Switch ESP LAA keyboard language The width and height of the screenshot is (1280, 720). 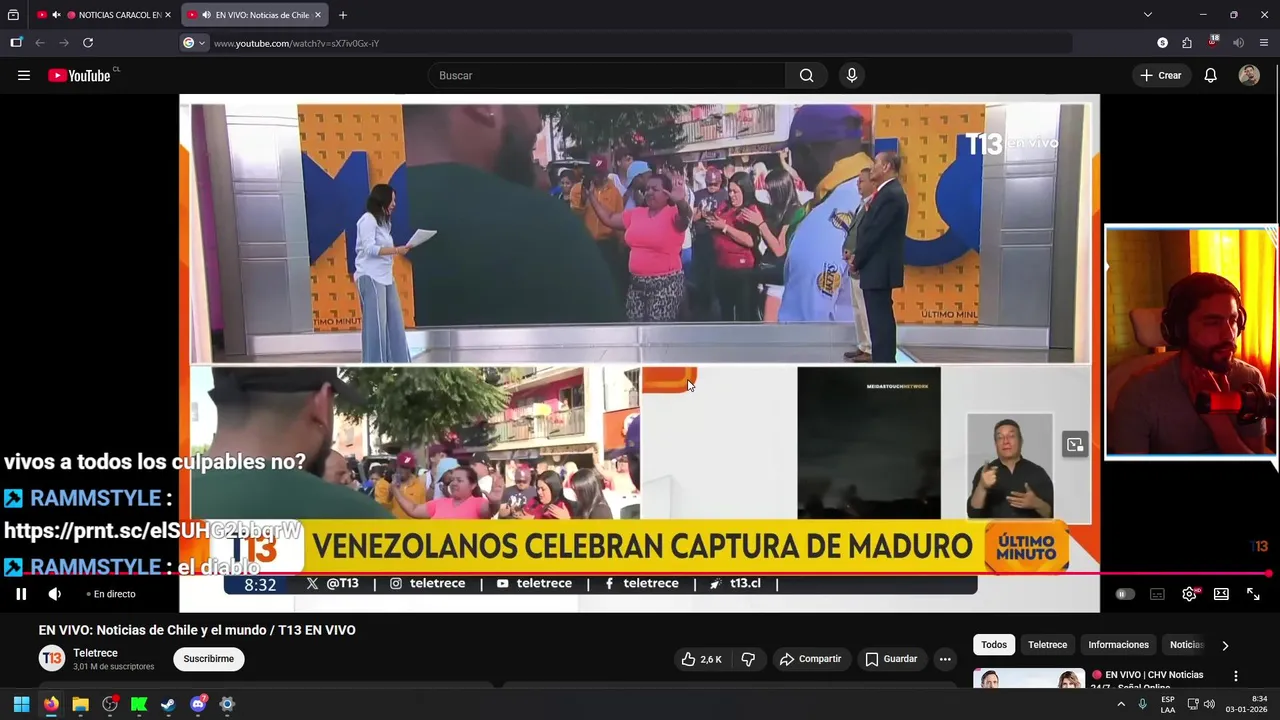coord(1168,704)
